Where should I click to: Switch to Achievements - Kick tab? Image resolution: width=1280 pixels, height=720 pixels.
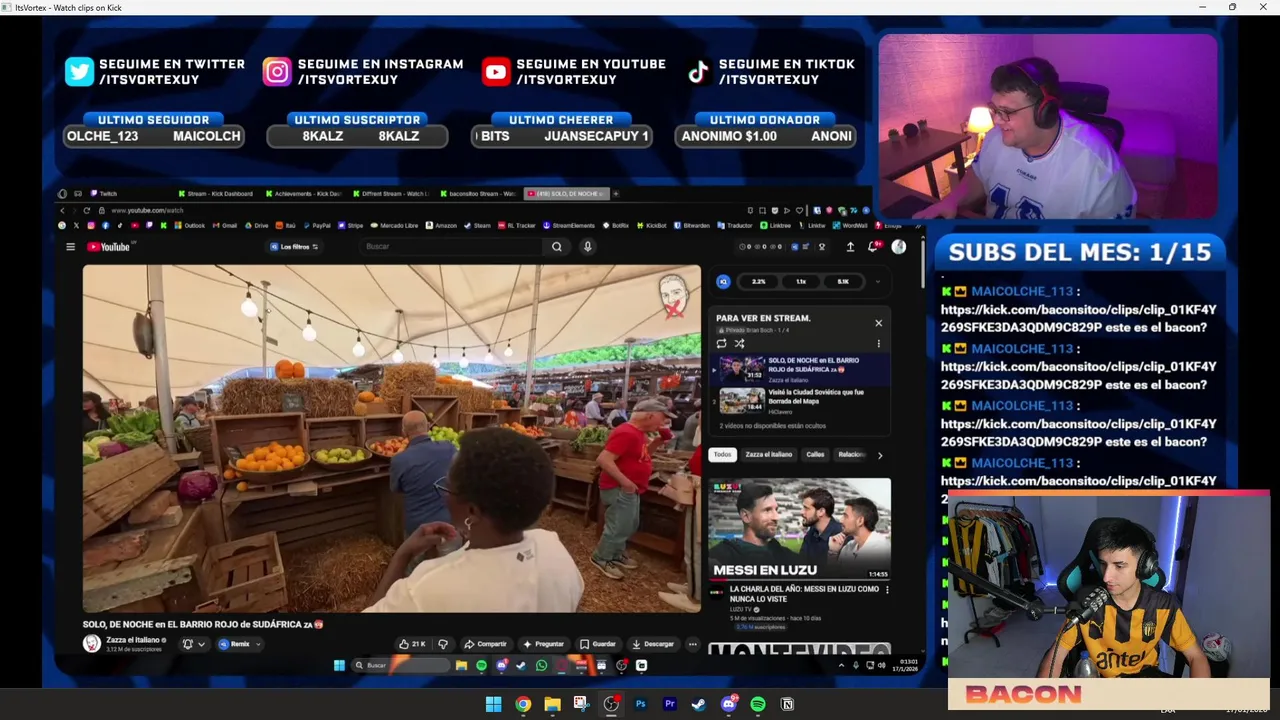pyautogui.click(x=304, y=193)
